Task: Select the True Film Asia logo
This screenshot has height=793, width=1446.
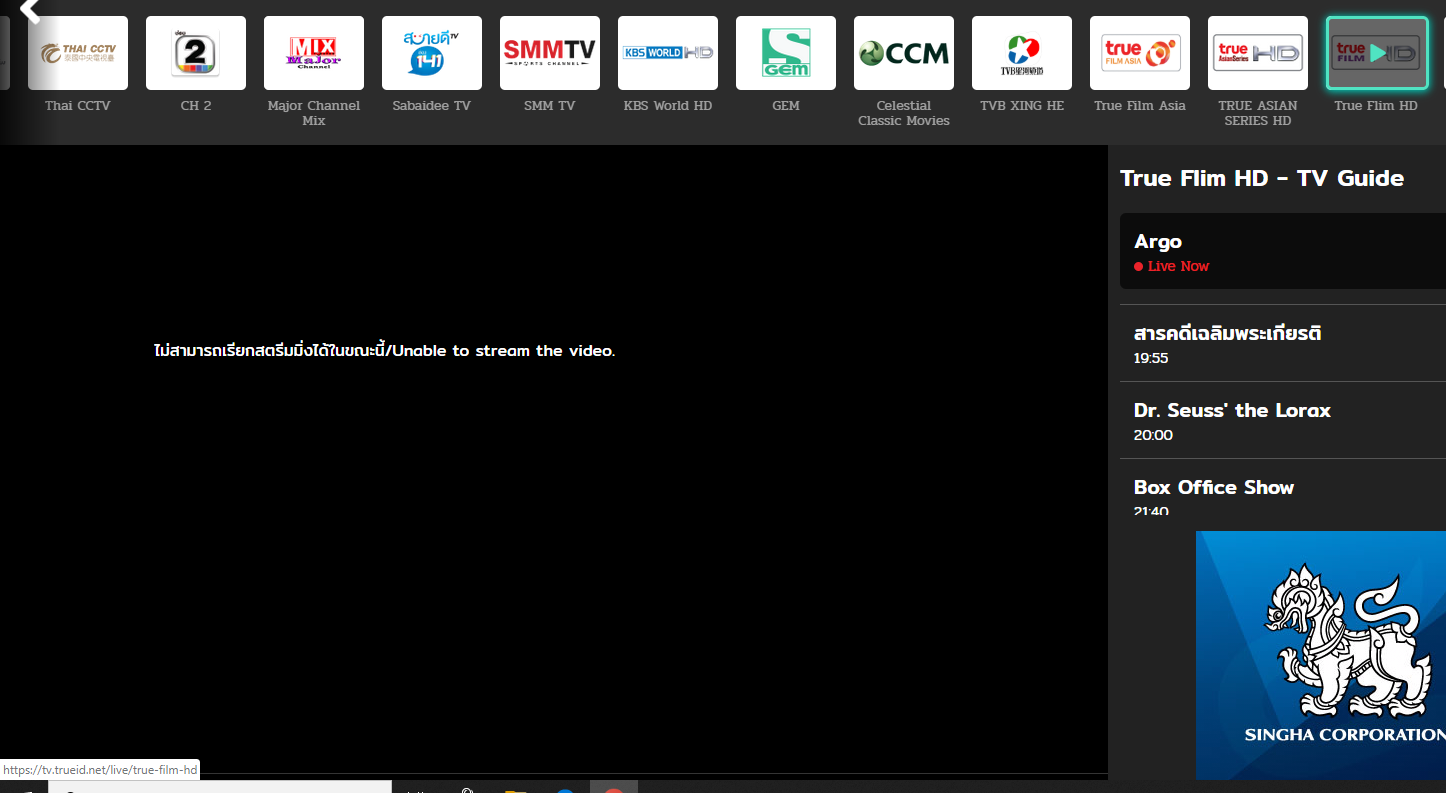Action: [1140, 53]
